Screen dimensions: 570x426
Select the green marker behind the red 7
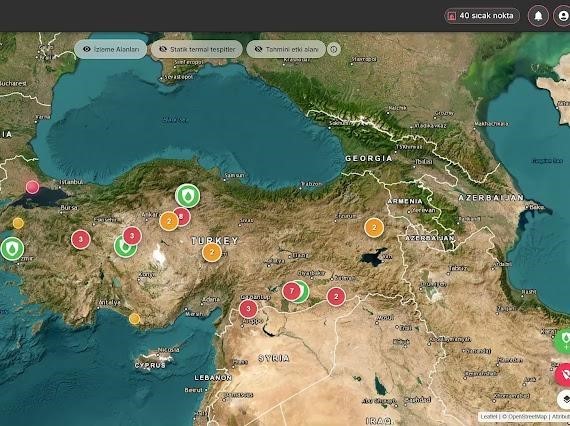click(x=304, y=292)
